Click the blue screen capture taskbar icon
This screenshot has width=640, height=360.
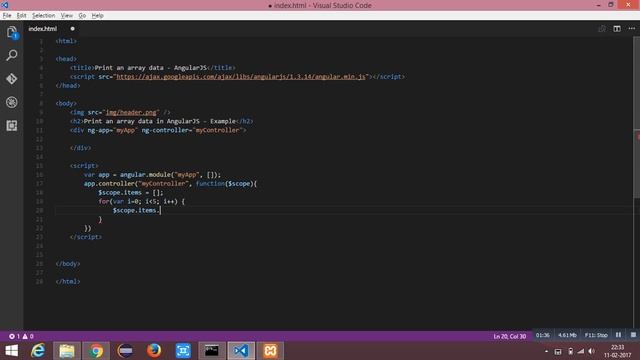tap(183, 351)
